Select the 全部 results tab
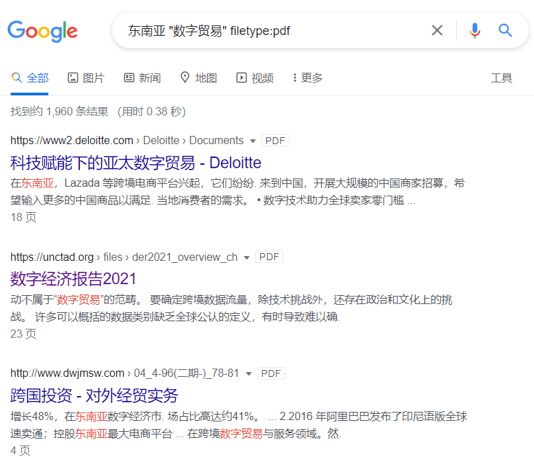Viewport: 534px width, 457px height. pos(30,78)
